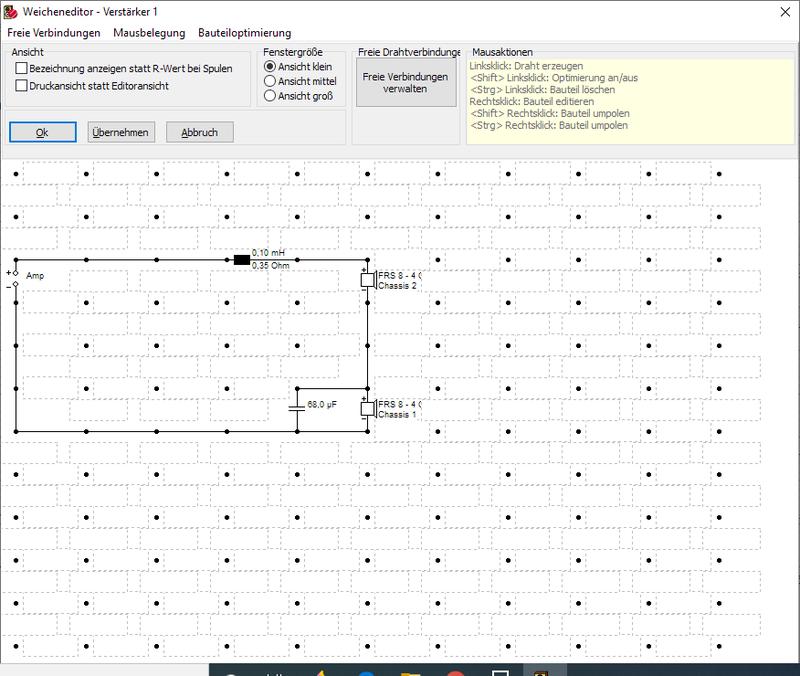Image resolution: width=800 pixels, height=676 pixels.
Task: Expand the Bauteiloptimierung menu
Action: 244,33
